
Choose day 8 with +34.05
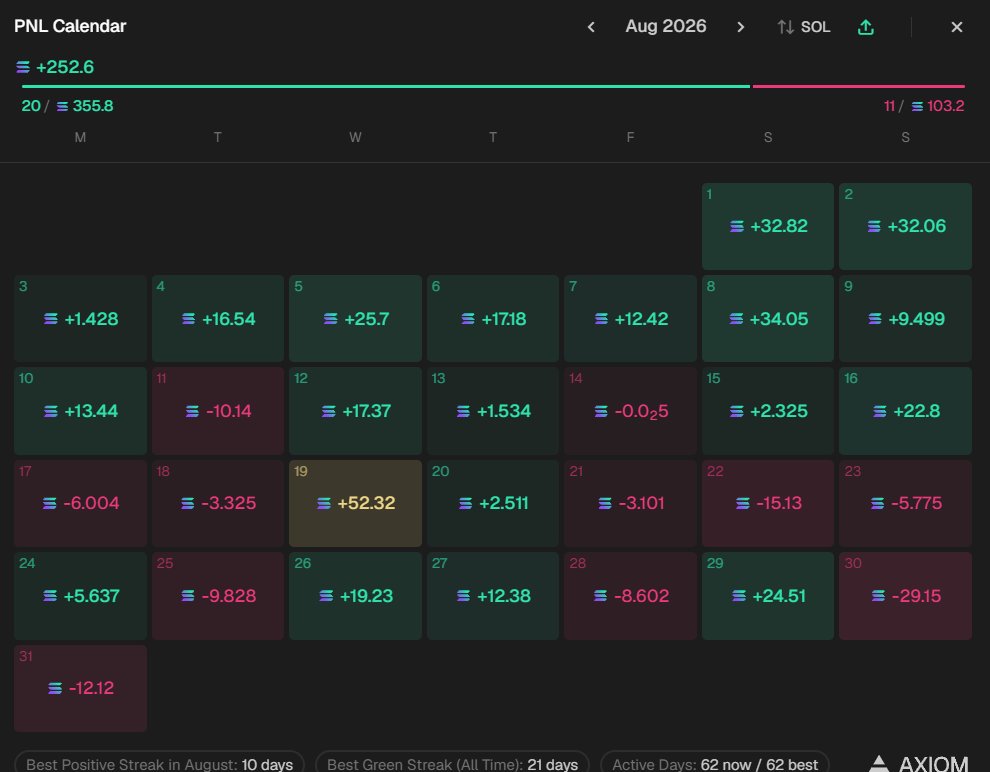[x=768, y=319]
